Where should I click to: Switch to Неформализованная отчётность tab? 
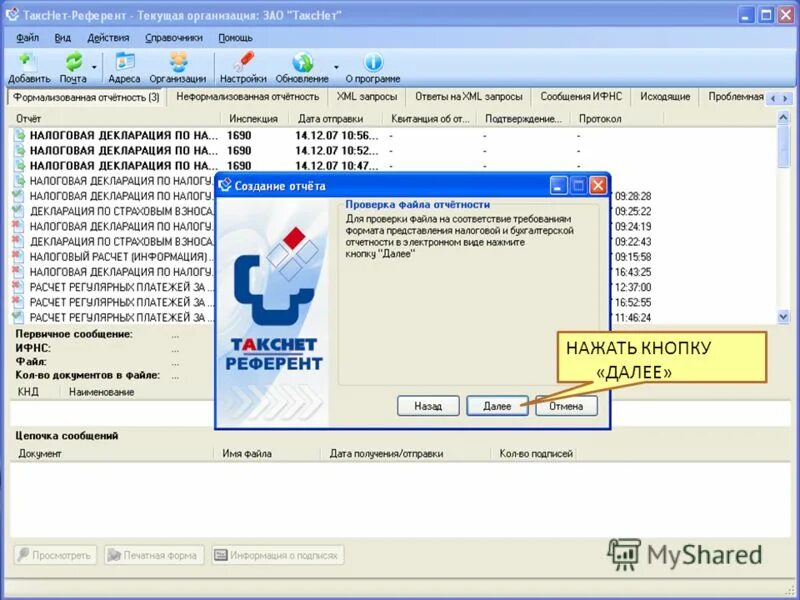[247, 96]
